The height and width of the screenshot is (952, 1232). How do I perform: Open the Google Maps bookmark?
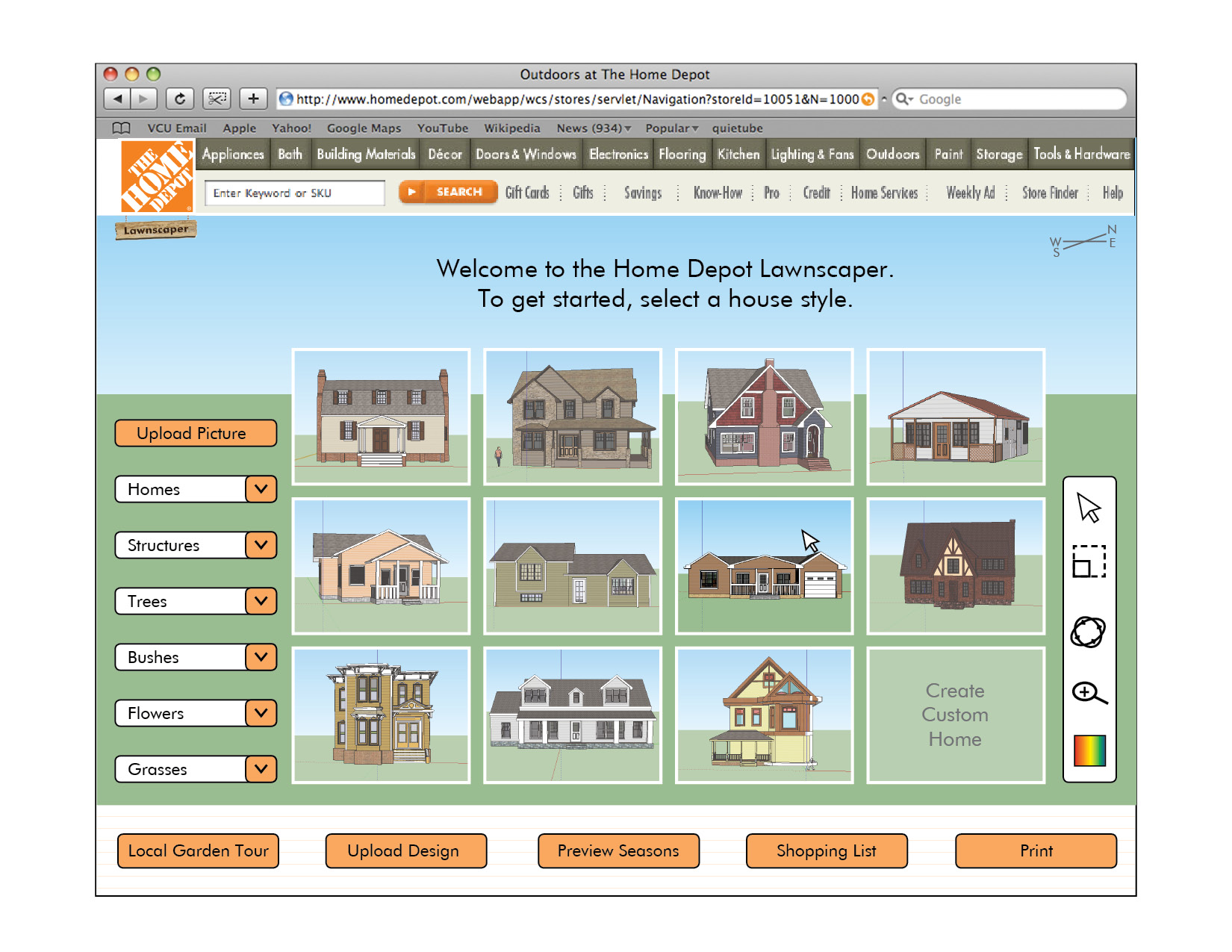(x=364, y=128)
